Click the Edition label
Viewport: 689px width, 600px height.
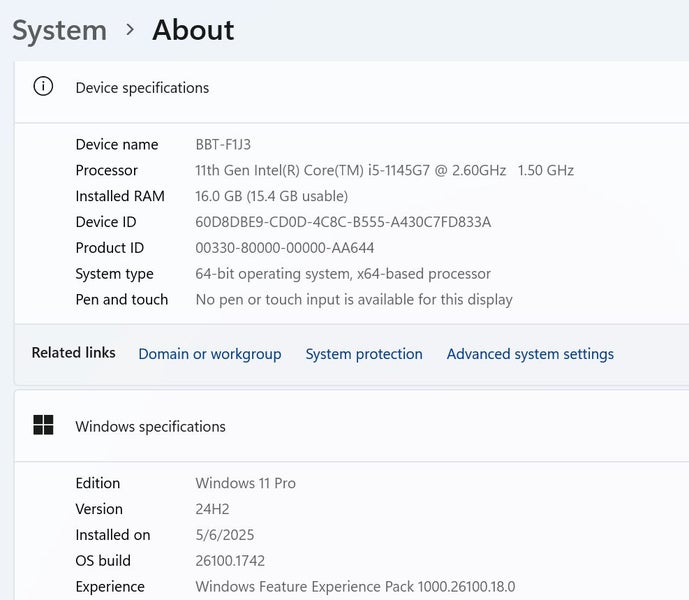coord(98,483)
